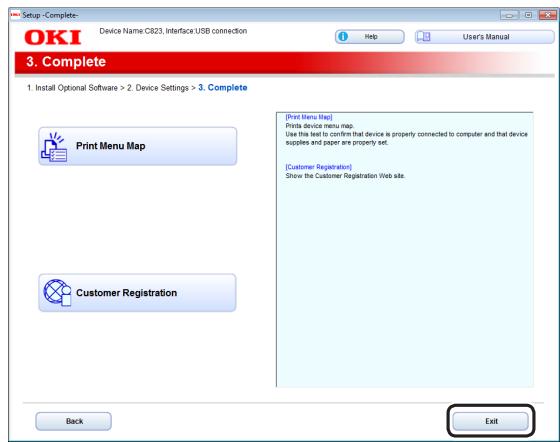Select '3. Complete' breadcrumb step

pos(223,87)
